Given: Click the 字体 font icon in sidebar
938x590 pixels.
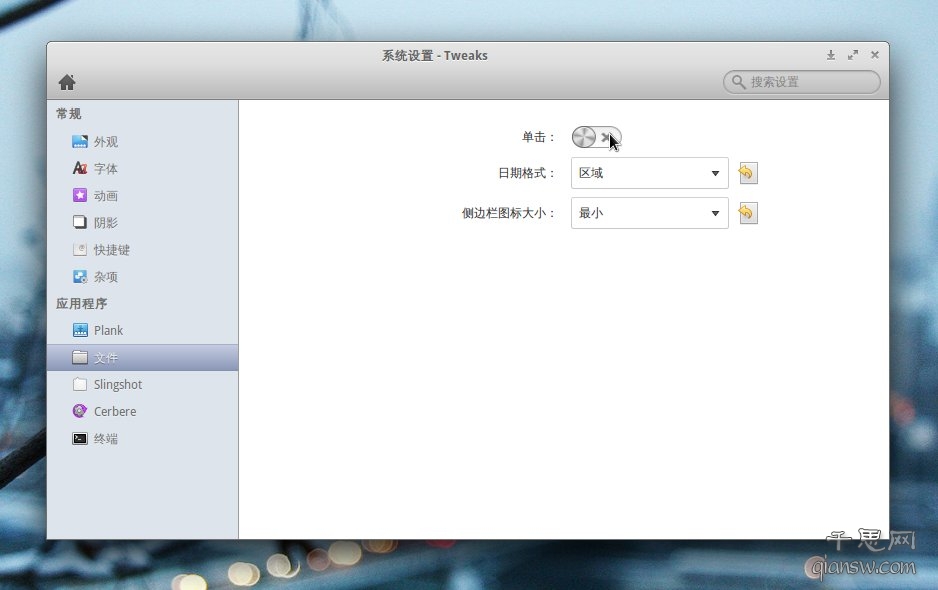Looking at the screenshot, I should coord(80,168).
